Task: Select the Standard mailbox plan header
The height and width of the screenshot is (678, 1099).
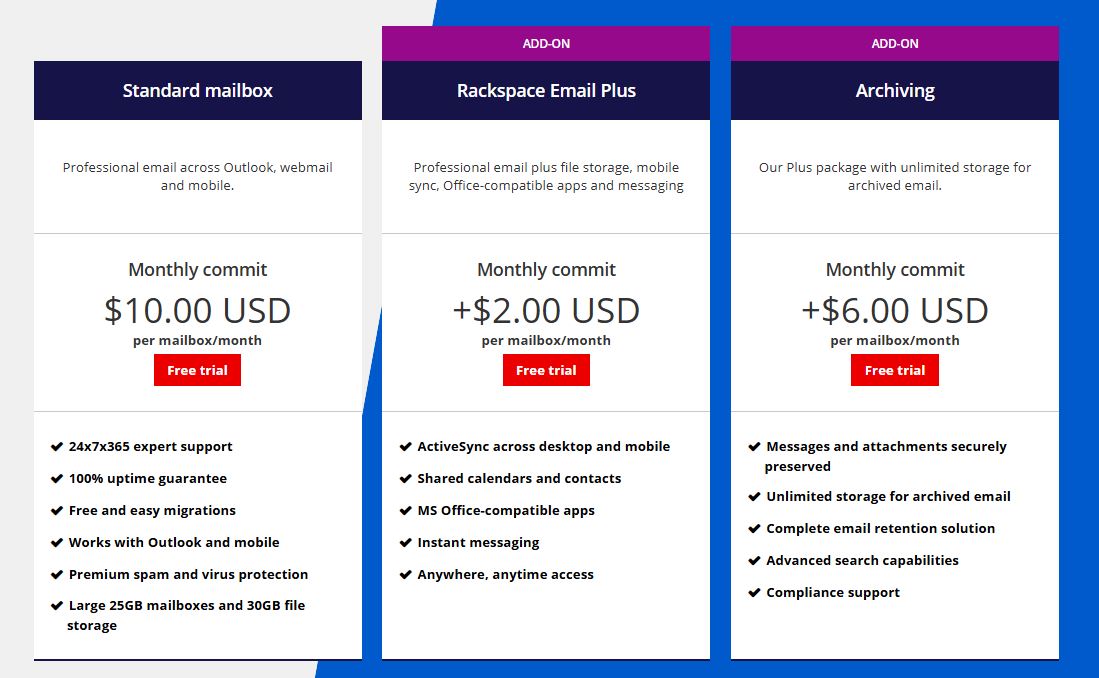Action: [197, 90]
